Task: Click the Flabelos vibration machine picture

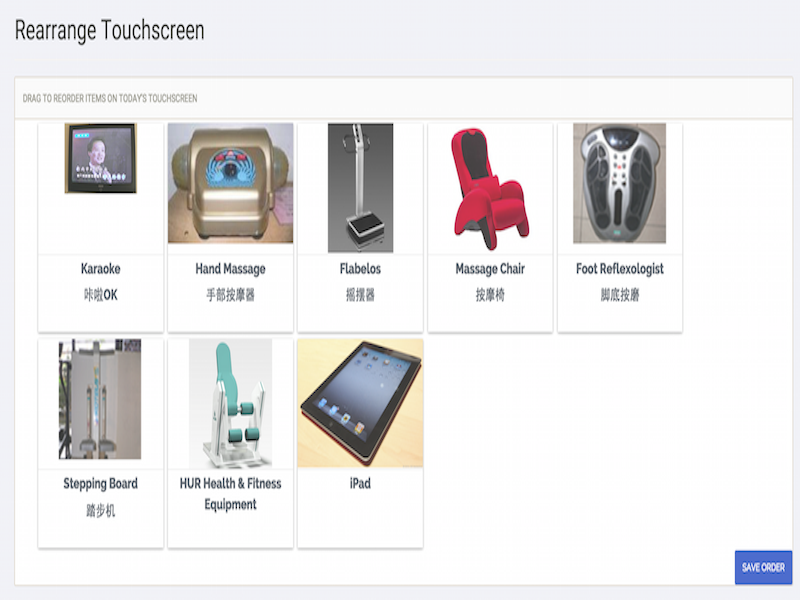Action: [360, 188]
